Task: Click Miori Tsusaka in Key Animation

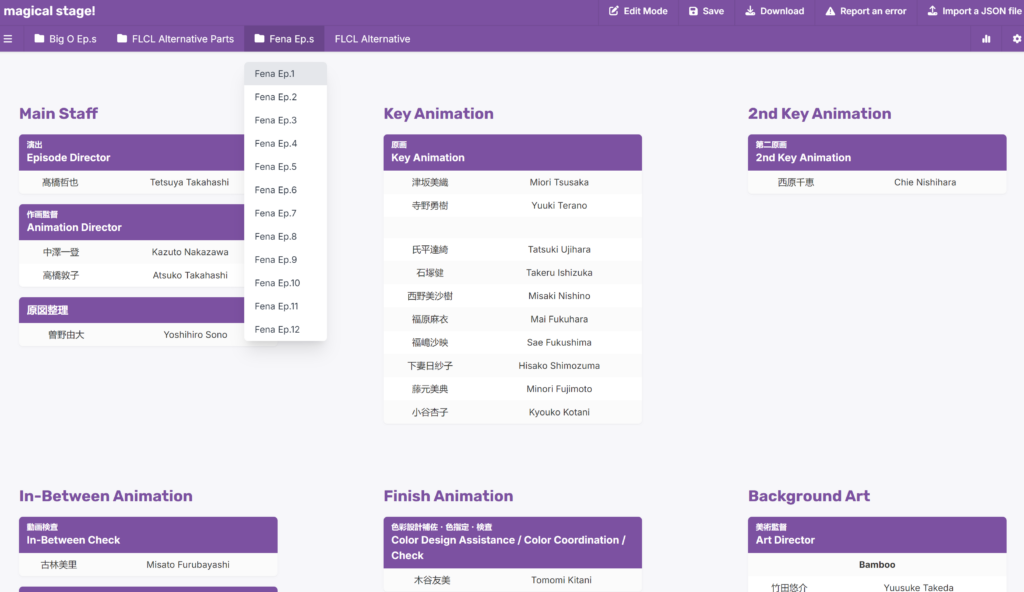Action: (558, 183)
